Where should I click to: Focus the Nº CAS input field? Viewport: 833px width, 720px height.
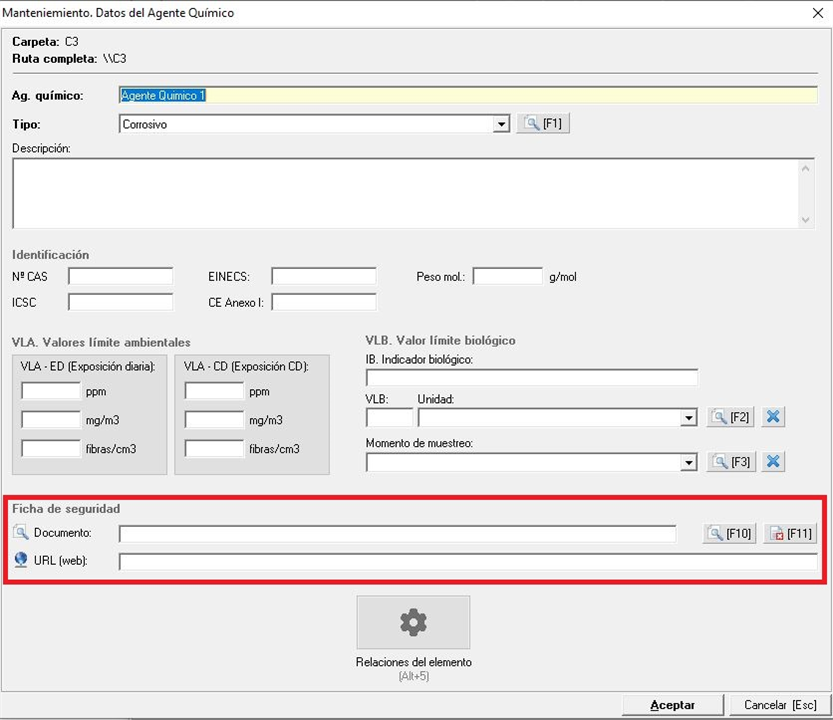pyautogui.click(x=120, y=277)
